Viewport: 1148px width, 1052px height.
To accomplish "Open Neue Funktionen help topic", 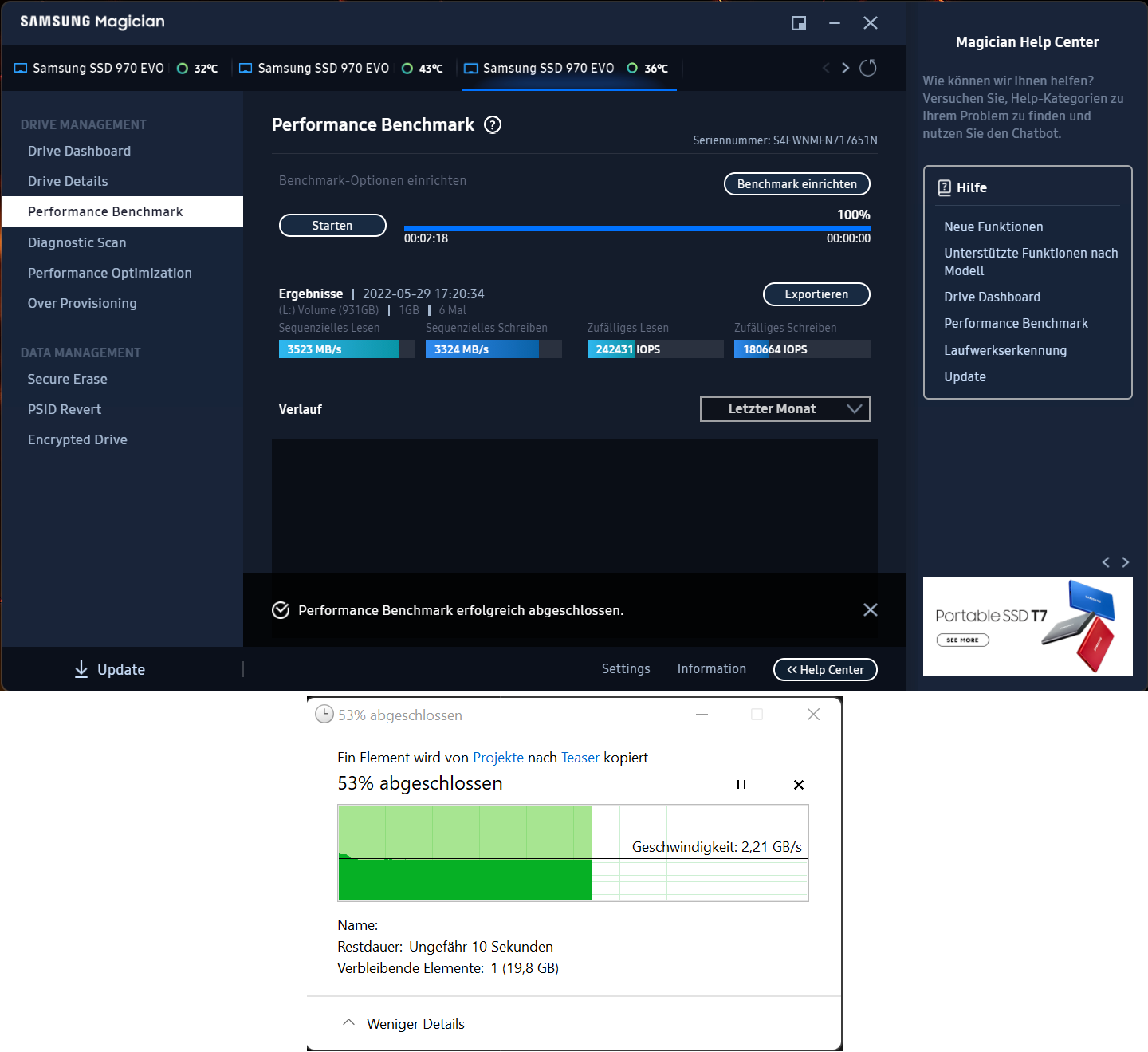I will coord(993,227).
